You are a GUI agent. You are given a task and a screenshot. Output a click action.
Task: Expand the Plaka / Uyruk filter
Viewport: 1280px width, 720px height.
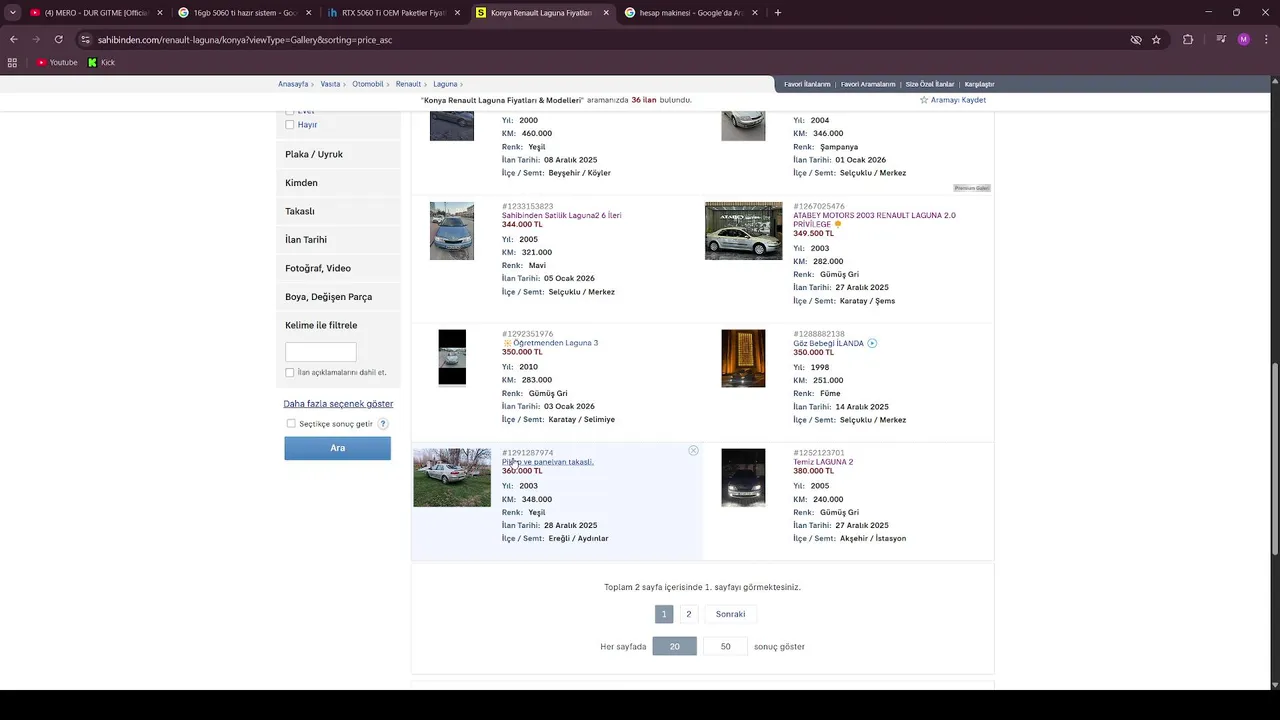point(338,154)
